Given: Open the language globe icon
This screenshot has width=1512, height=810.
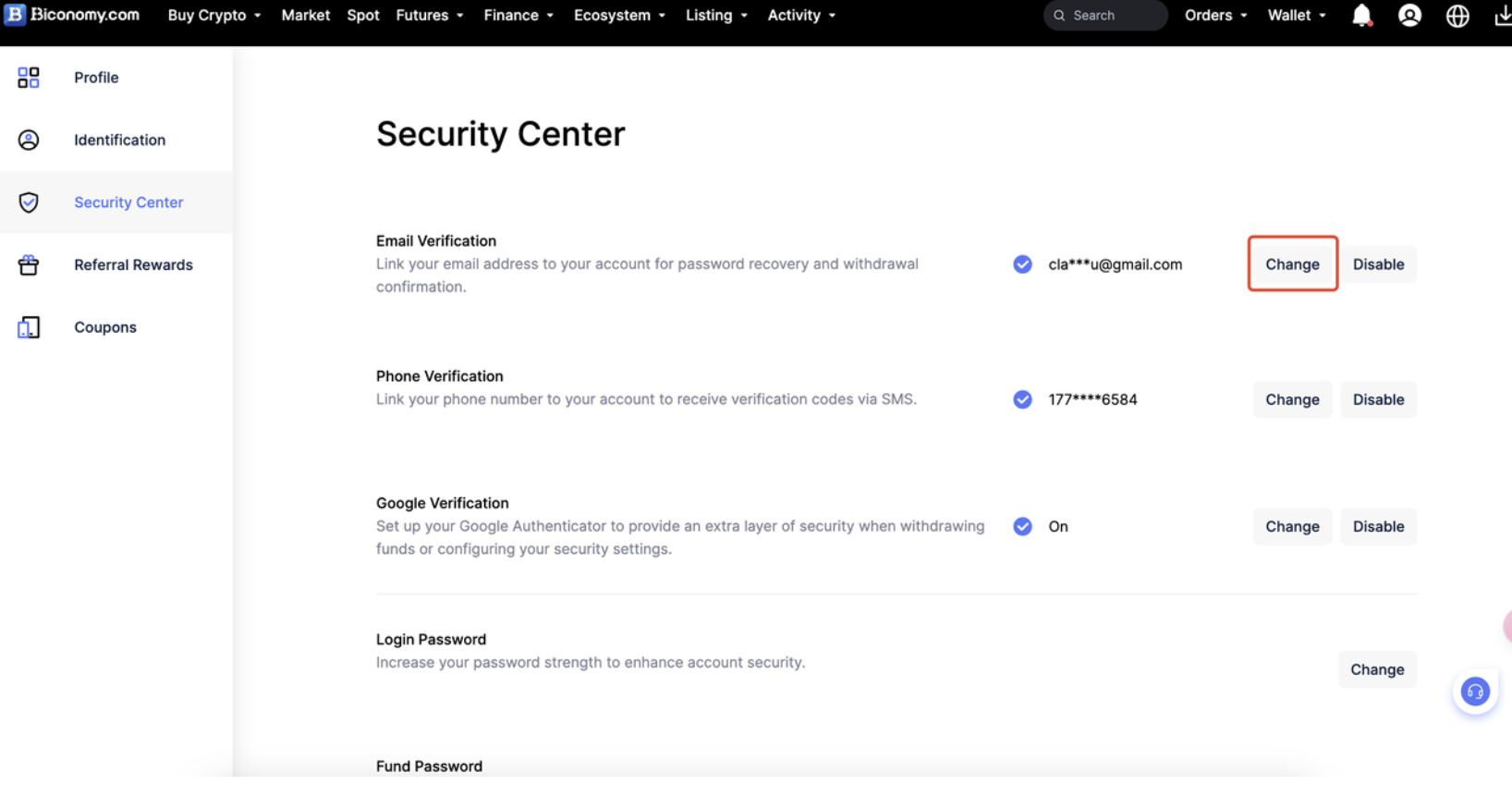Looking at the screenshot, I should click(1457, 16).
